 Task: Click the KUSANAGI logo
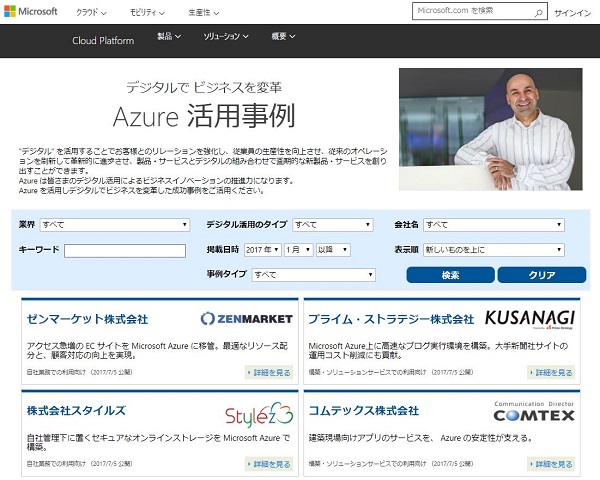[530, 319]
